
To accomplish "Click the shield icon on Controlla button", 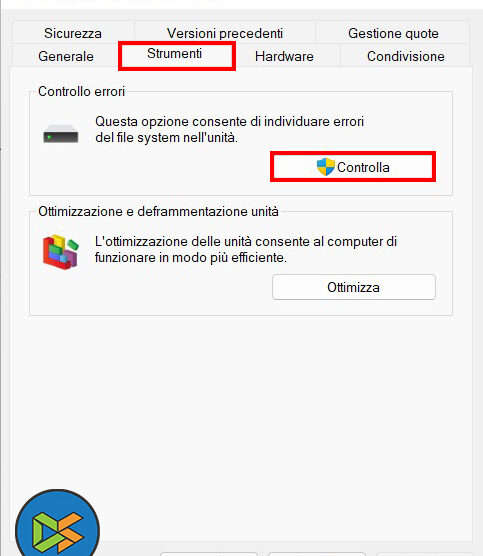I will tap(326, 167).
